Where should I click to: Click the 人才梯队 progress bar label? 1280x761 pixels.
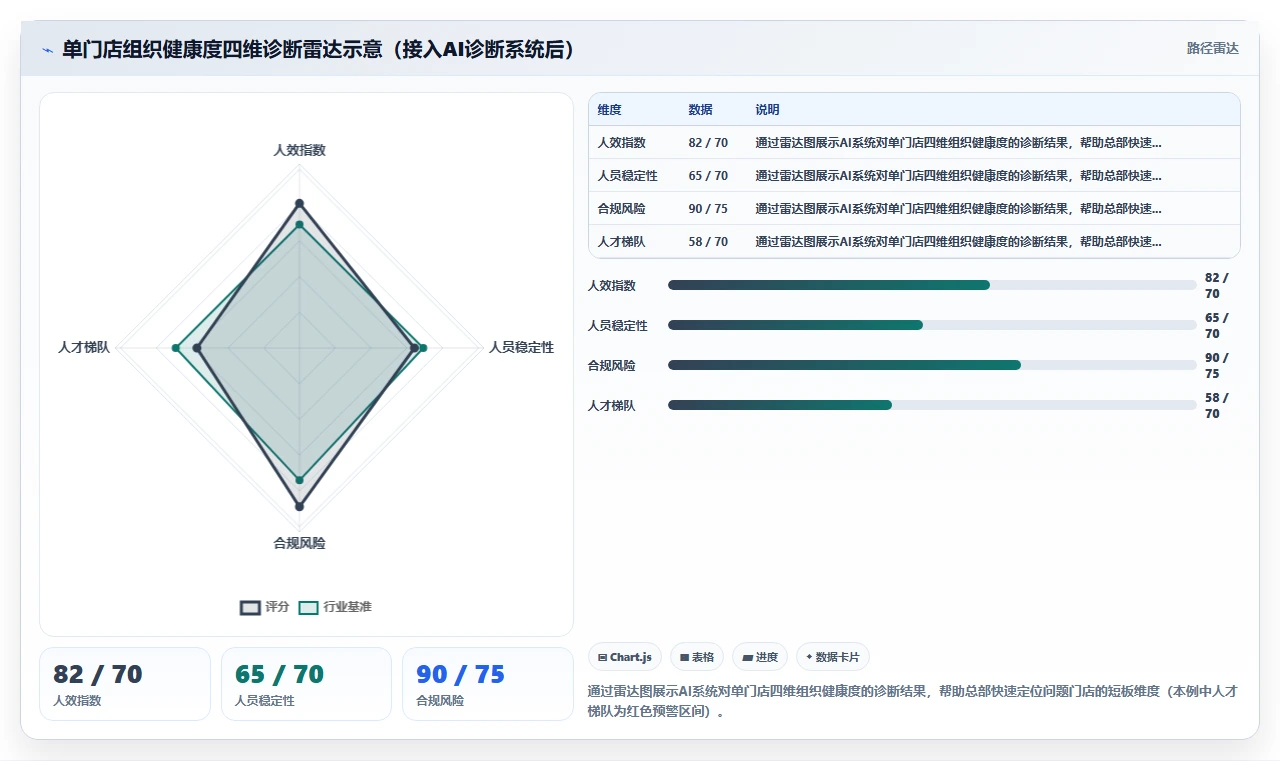coord(612,405)
